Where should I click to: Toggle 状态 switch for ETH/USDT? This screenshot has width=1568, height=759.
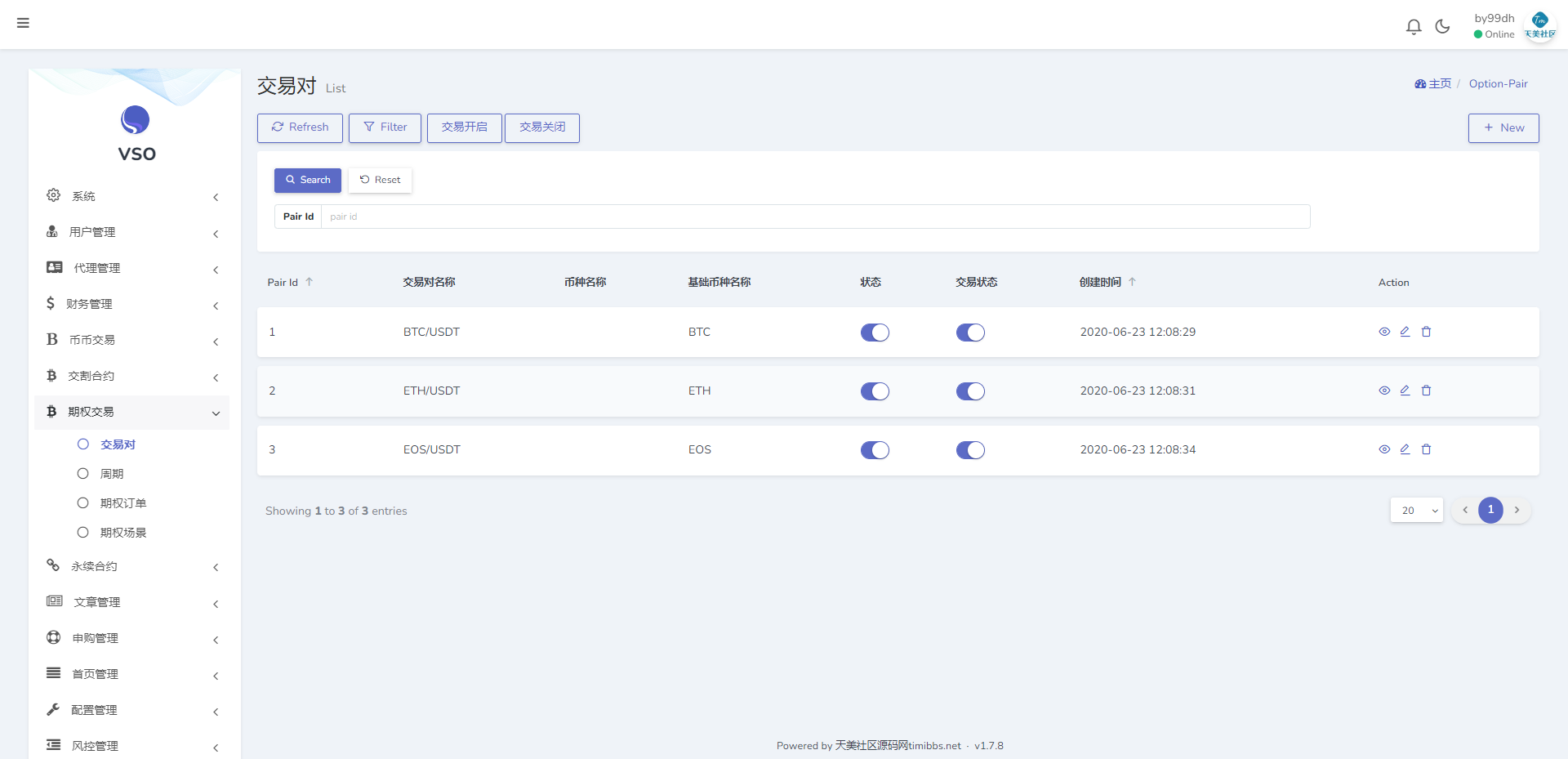[875, 391]
